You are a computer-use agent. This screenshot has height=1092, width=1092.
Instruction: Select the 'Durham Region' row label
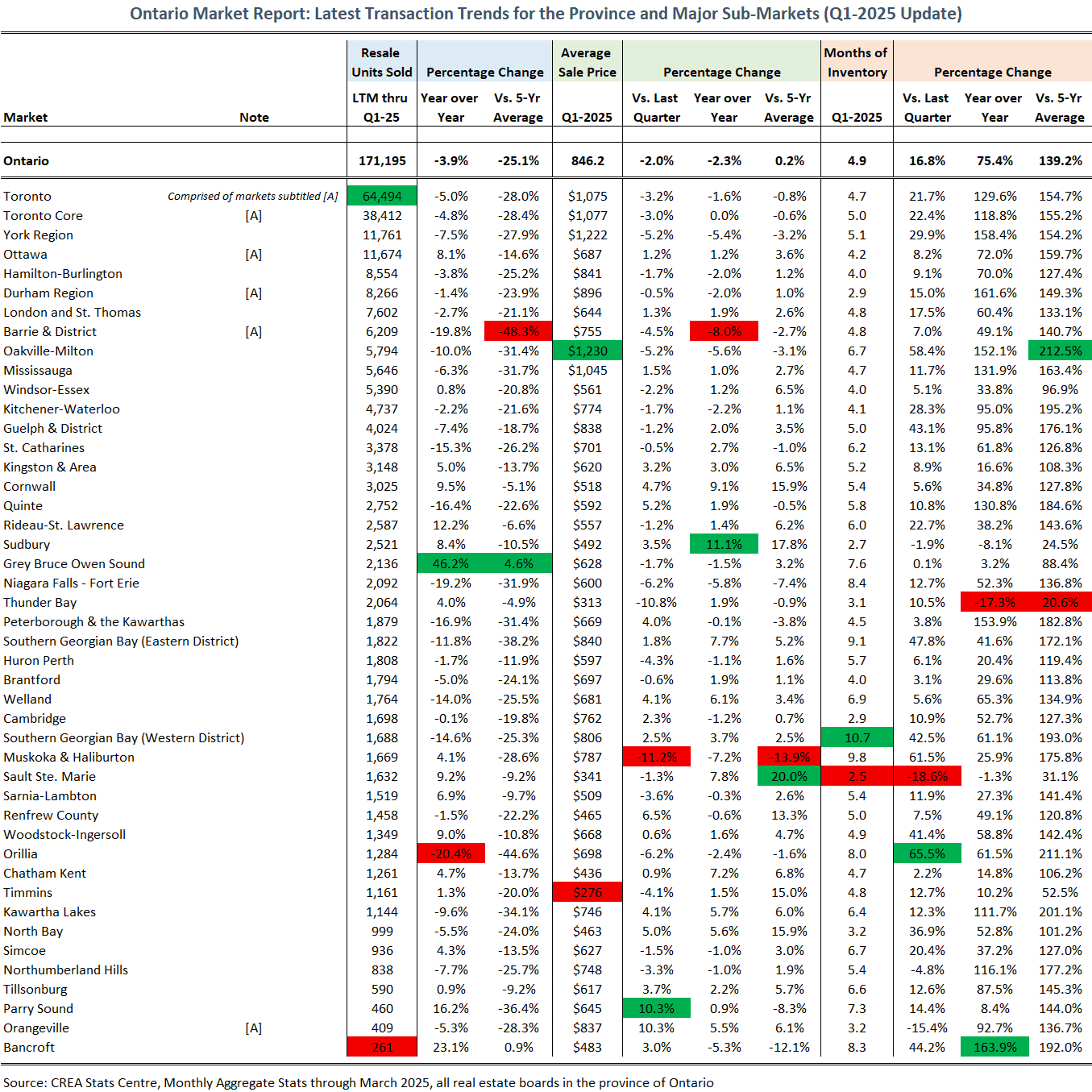point(48,293)
